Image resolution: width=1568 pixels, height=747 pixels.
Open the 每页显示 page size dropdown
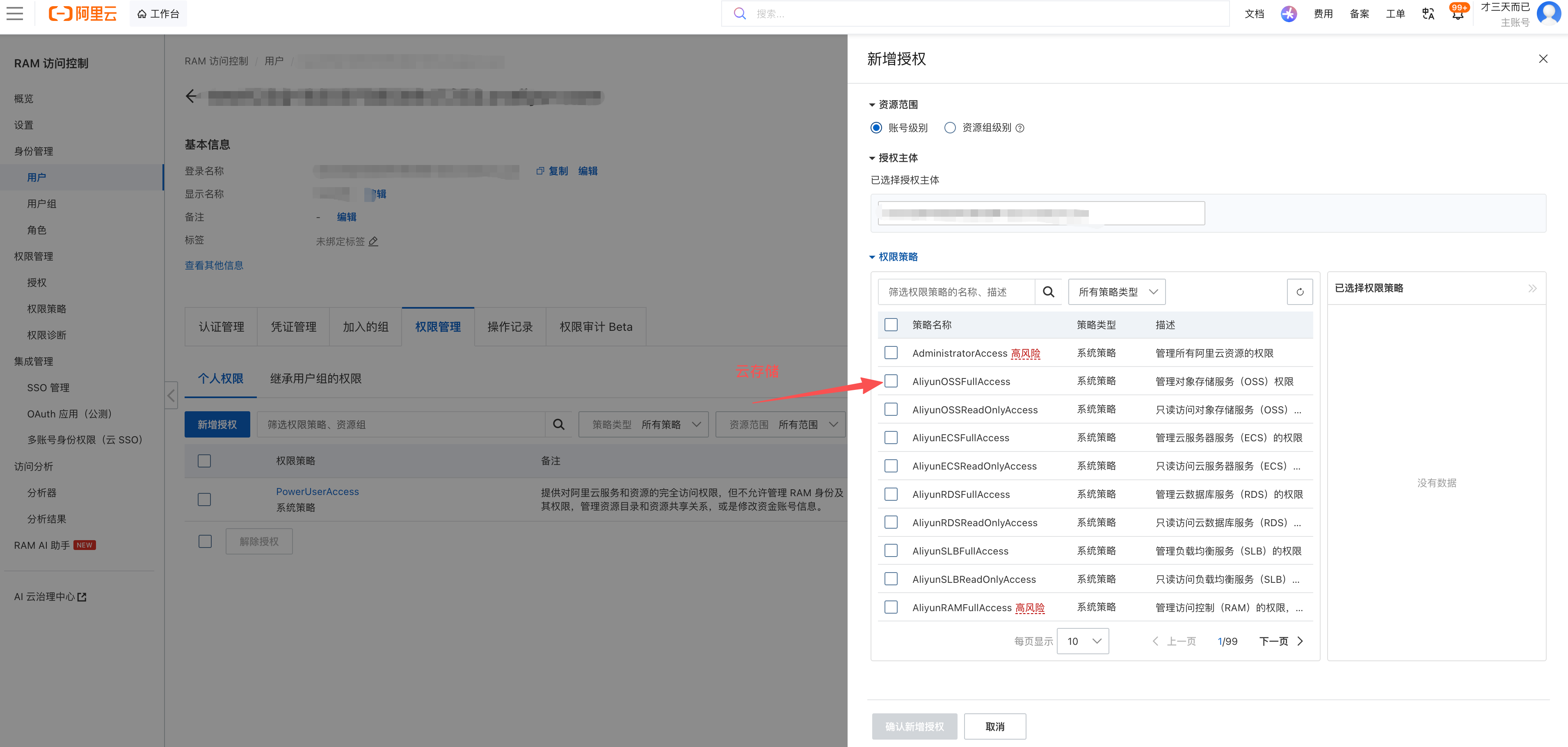1083,641
